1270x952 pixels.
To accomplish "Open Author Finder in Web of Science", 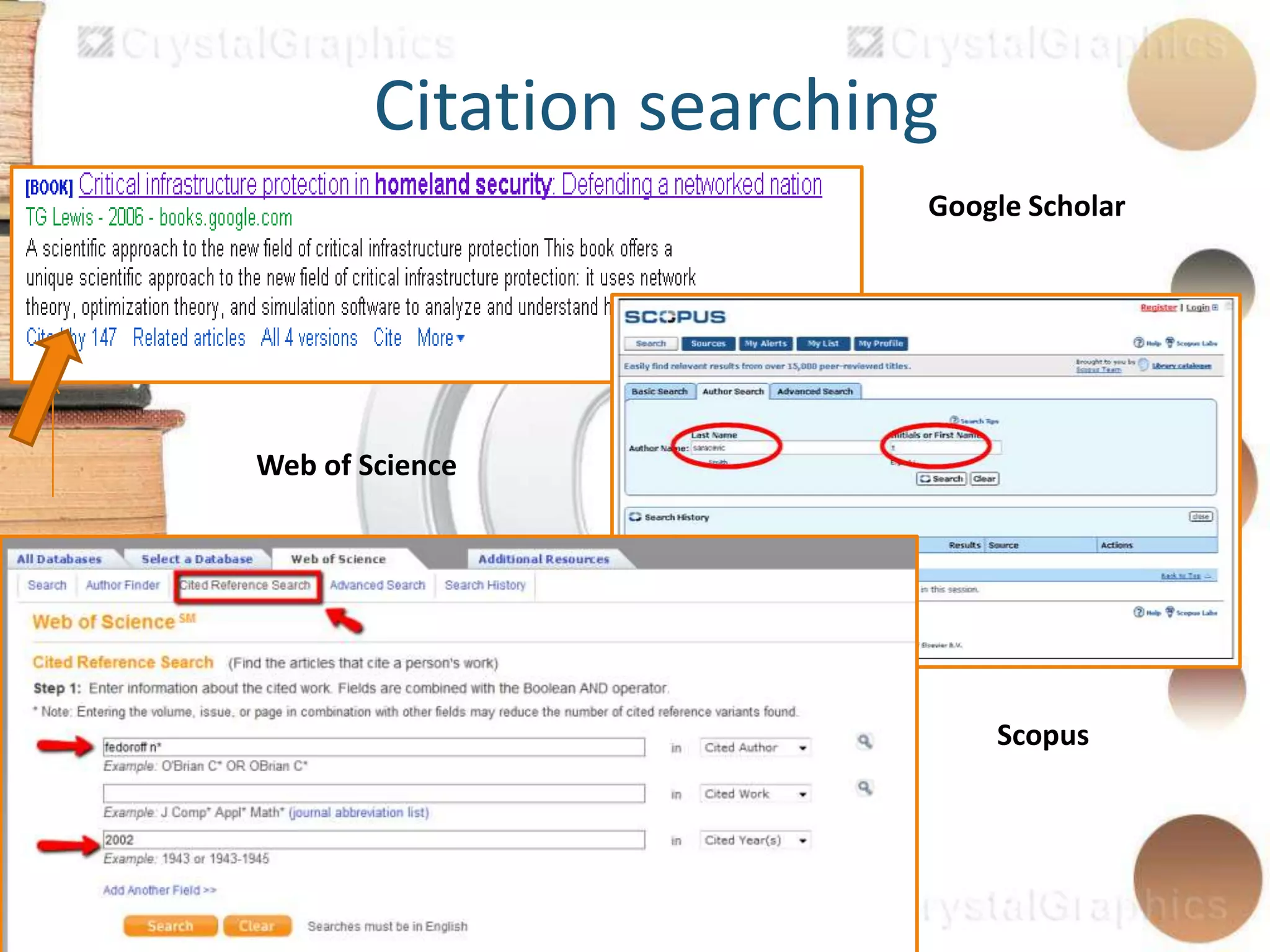I will coord(123,585).
